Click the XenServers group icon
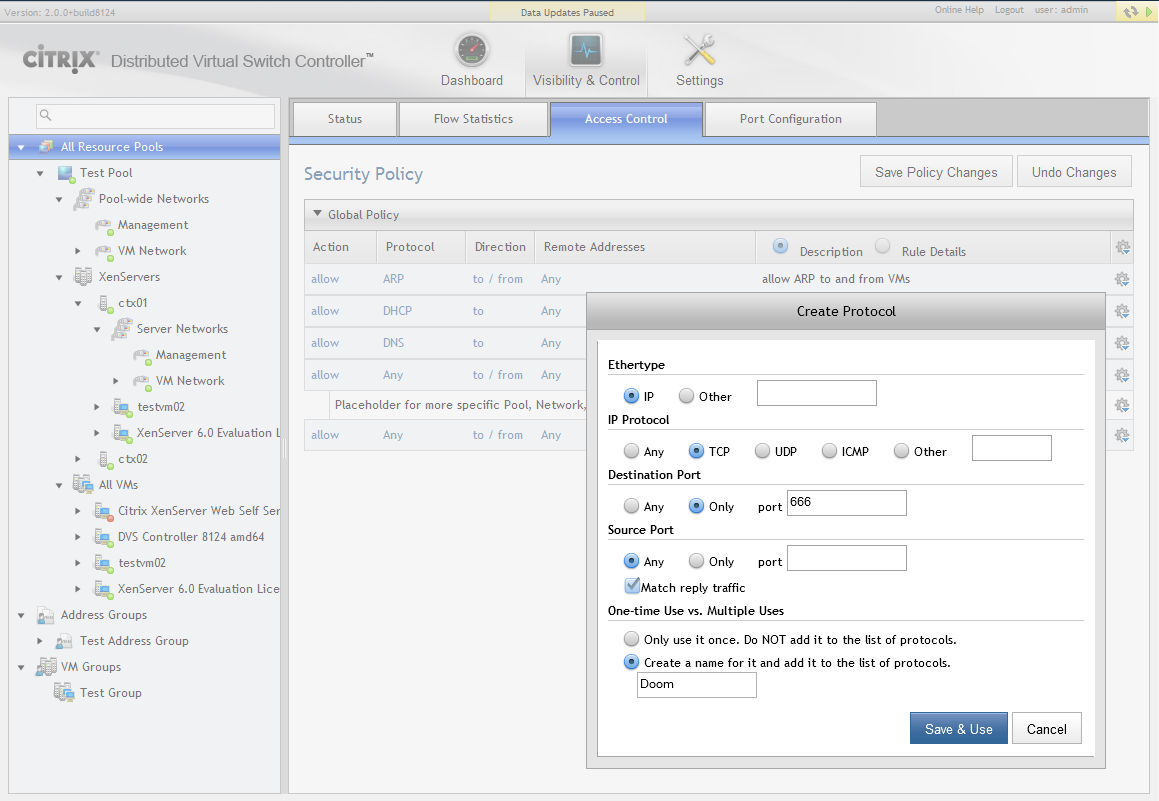The height and width of the screenshot is (801, 1159). point(83,277)
